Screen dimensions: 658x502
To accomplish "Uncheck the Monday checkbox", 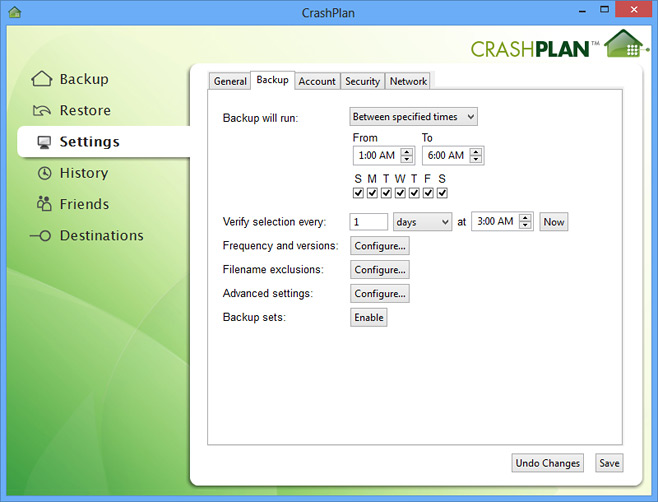I will point(372,193).
